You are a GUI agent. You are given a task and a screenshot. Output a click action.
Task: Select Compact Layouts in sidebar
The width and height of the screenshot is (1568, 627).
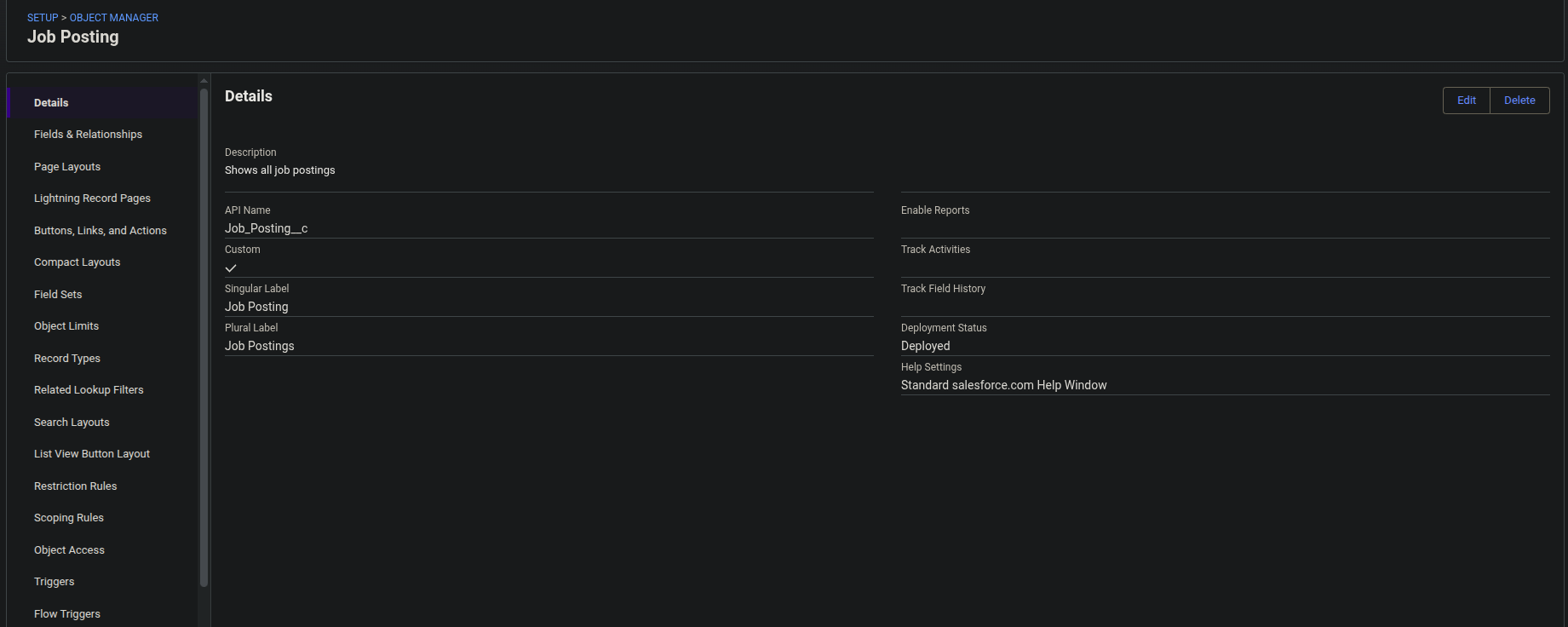(x=77, y=262)
